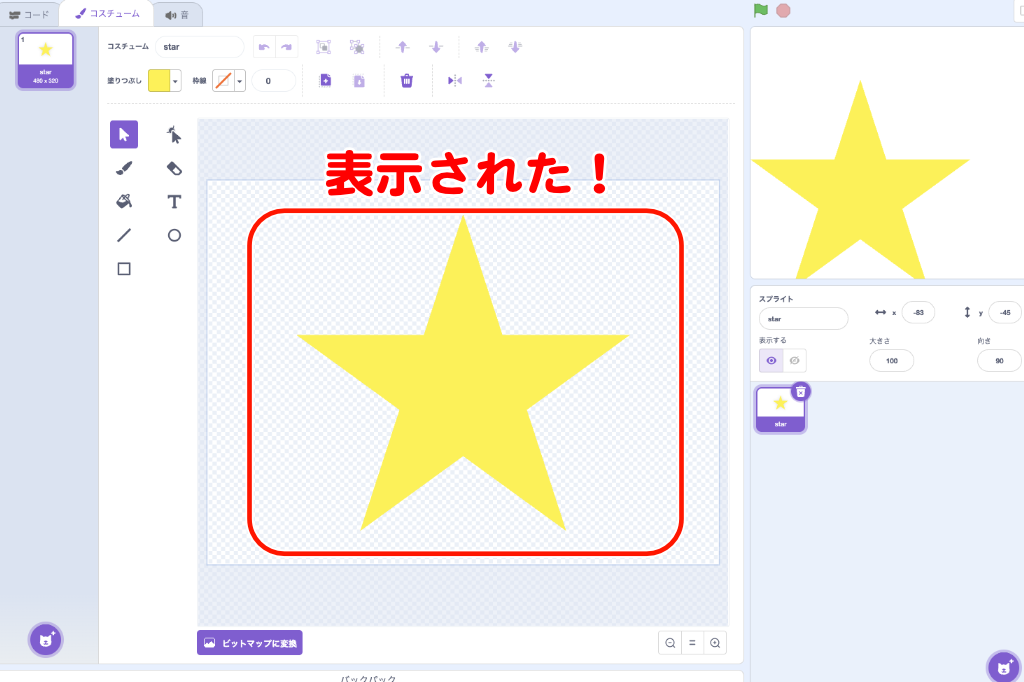1024x682 pixels.
Task: Select the Line drawing tool
Action: pos(124,235)
